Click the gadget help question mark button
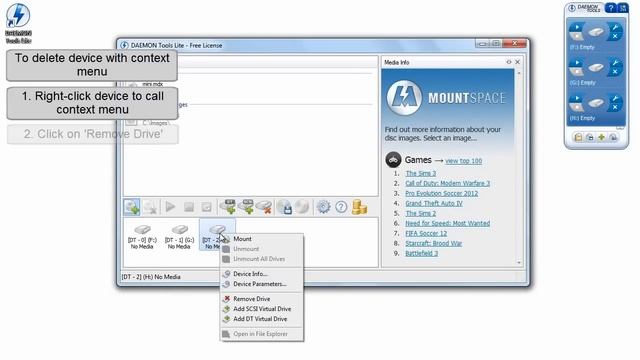Viewport: 640px width, 360px height. [x=611, y=7]
